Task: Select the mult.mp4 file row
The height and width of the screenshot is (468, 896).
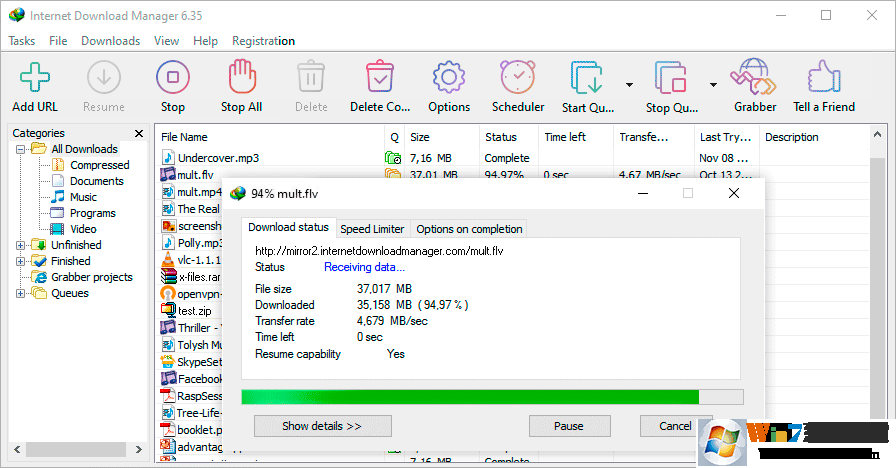Action: (191, 192)
